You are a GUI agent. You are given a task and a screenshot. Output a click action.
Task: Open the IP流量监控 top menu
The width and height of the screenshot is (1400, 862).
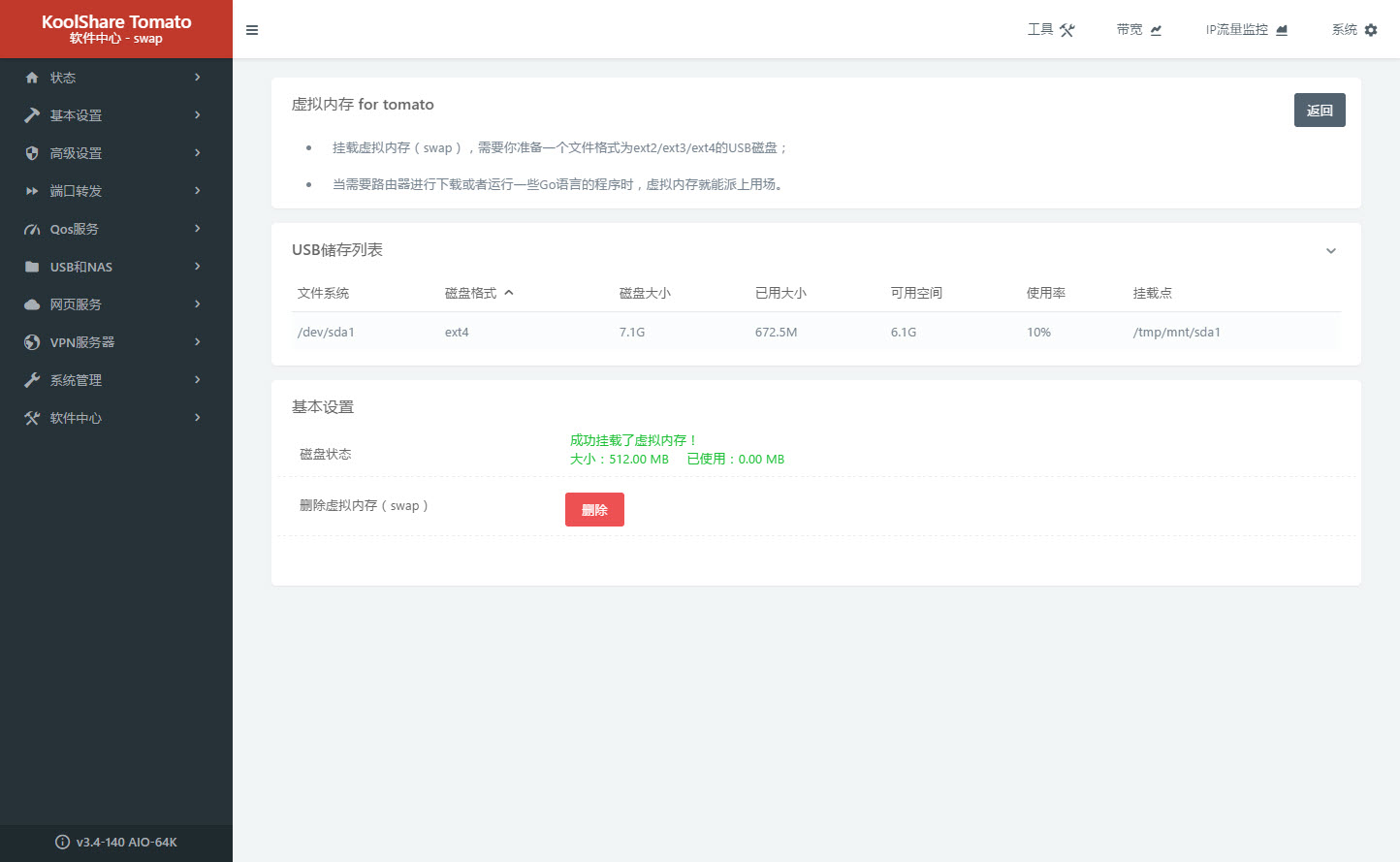1246,30
